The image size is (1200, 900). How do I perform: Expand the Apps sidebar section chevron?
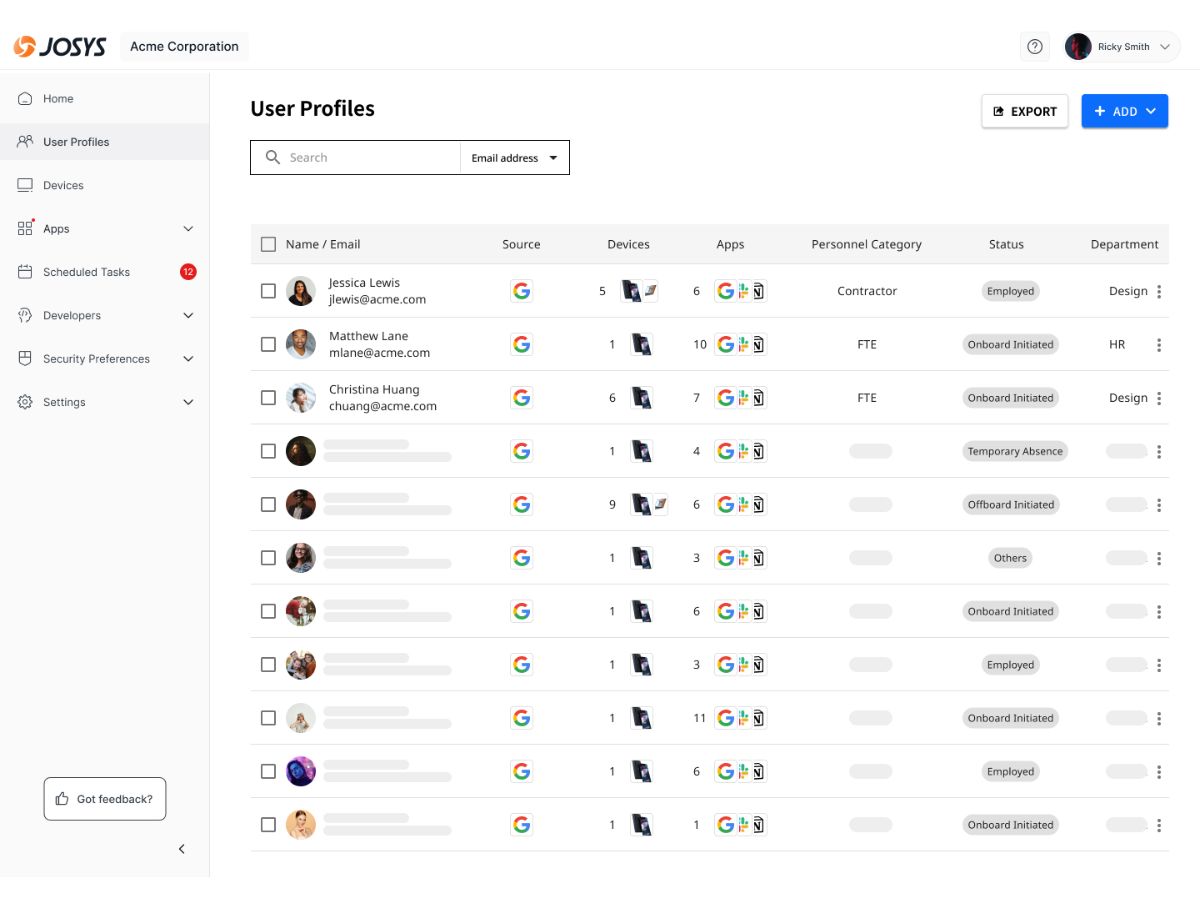pyautogui.click(x=188, y=229)
